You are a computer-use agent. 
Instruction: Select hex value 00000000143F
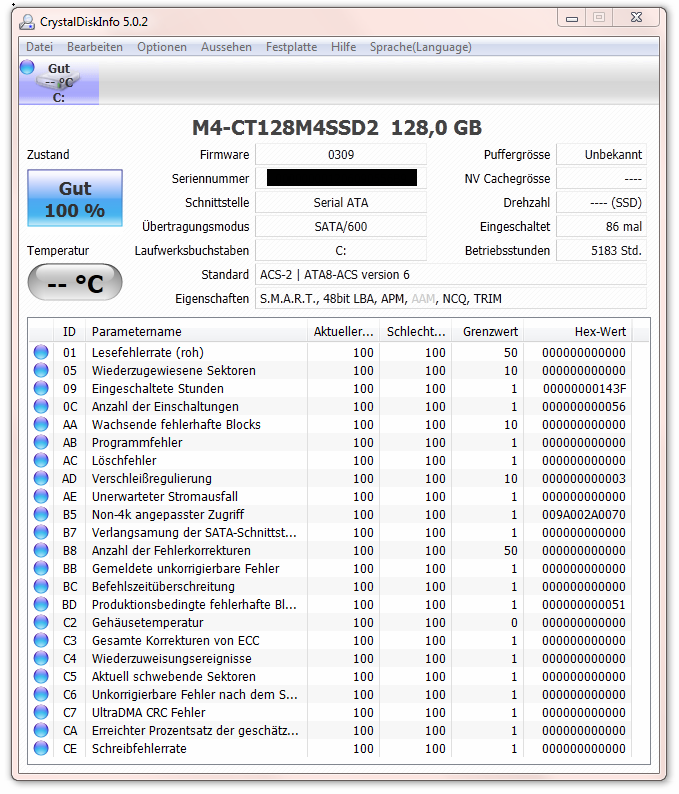(584, 388)
